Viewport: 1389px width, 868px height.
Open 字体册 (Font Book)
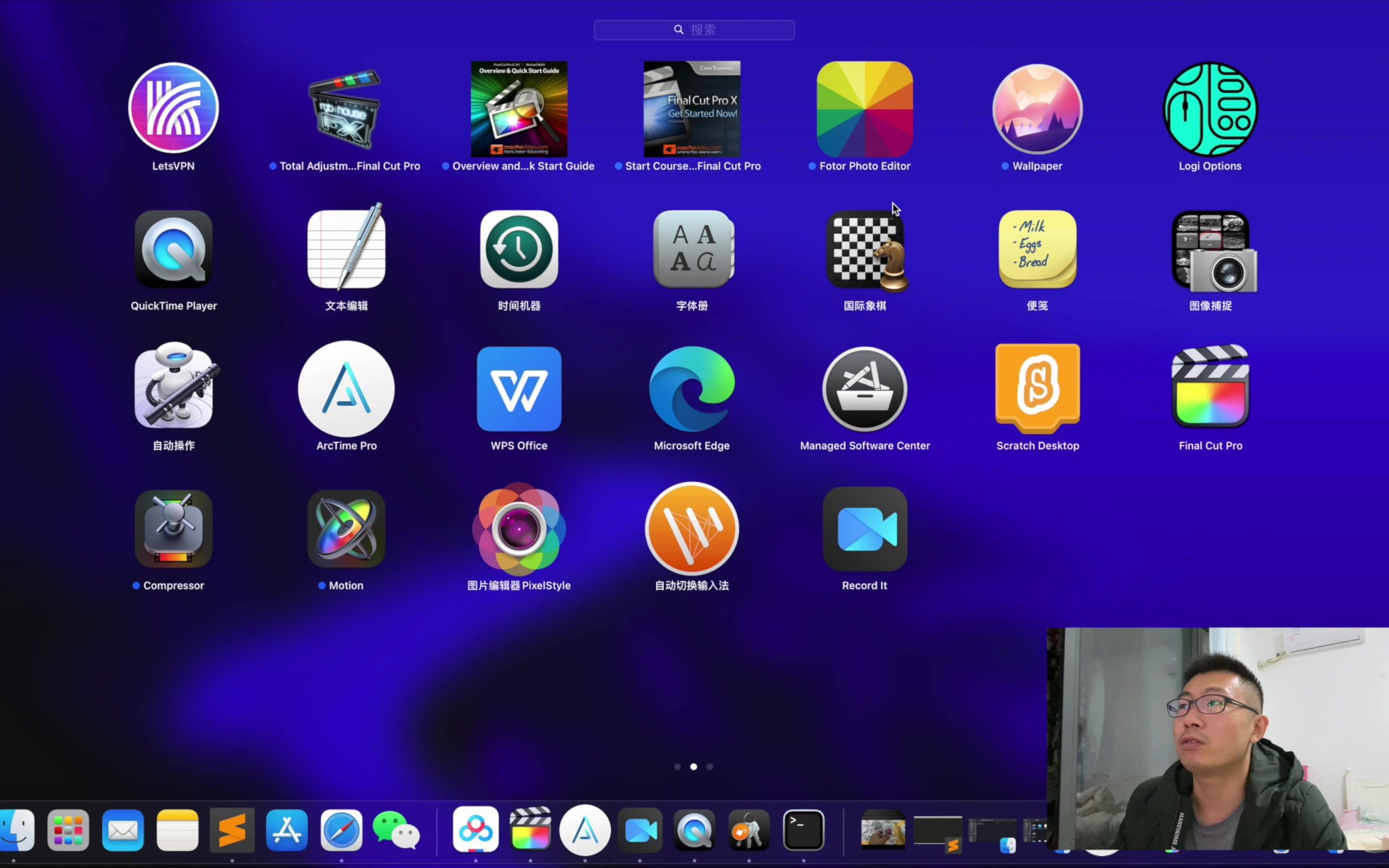pos(692,249)
